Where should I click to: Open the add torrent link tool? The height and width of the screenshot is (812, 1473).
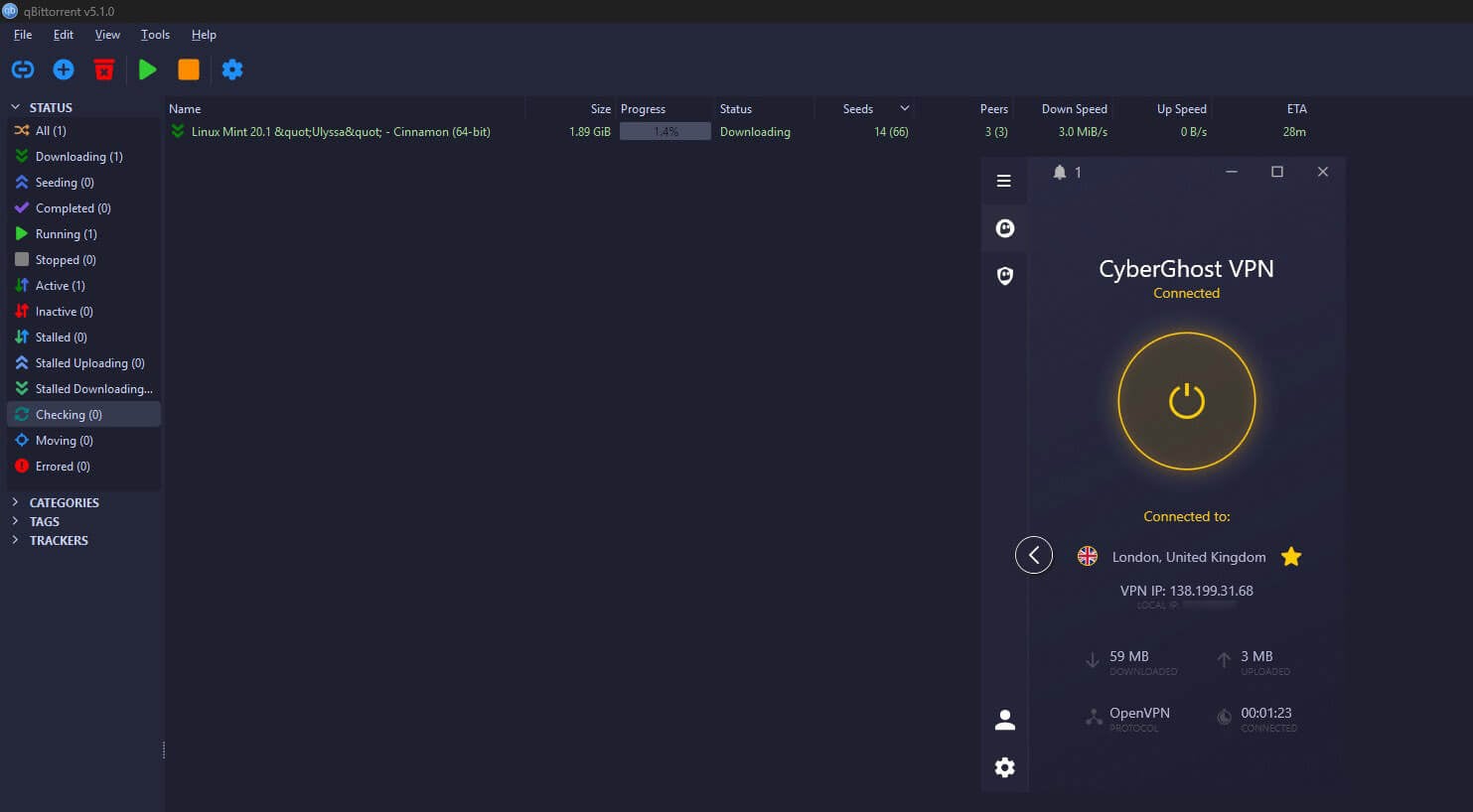tap(22, 69)
